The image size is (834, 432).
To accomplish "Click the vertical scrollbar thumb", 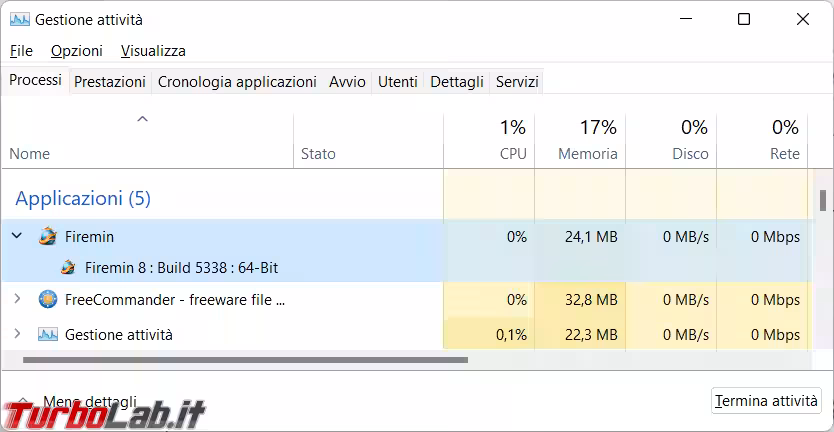I will tap(823, 200).
